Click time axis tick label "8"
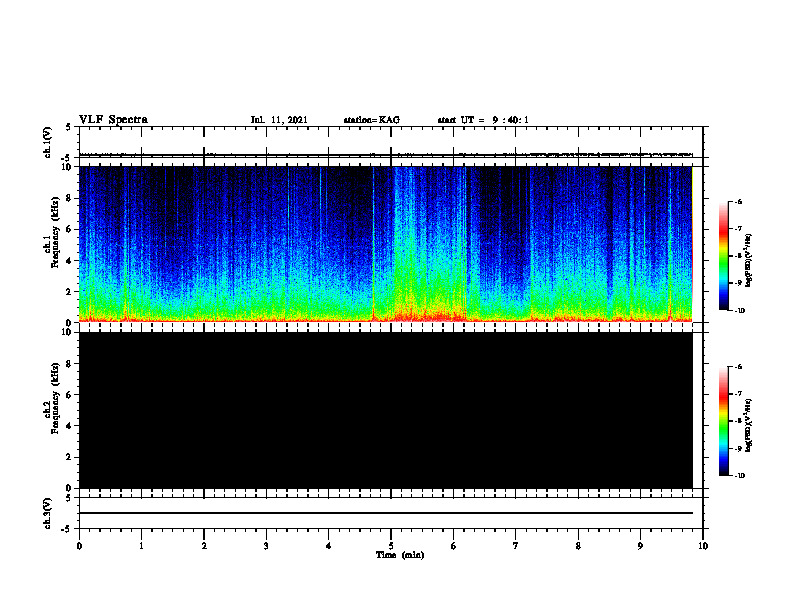 click(578, 546)
